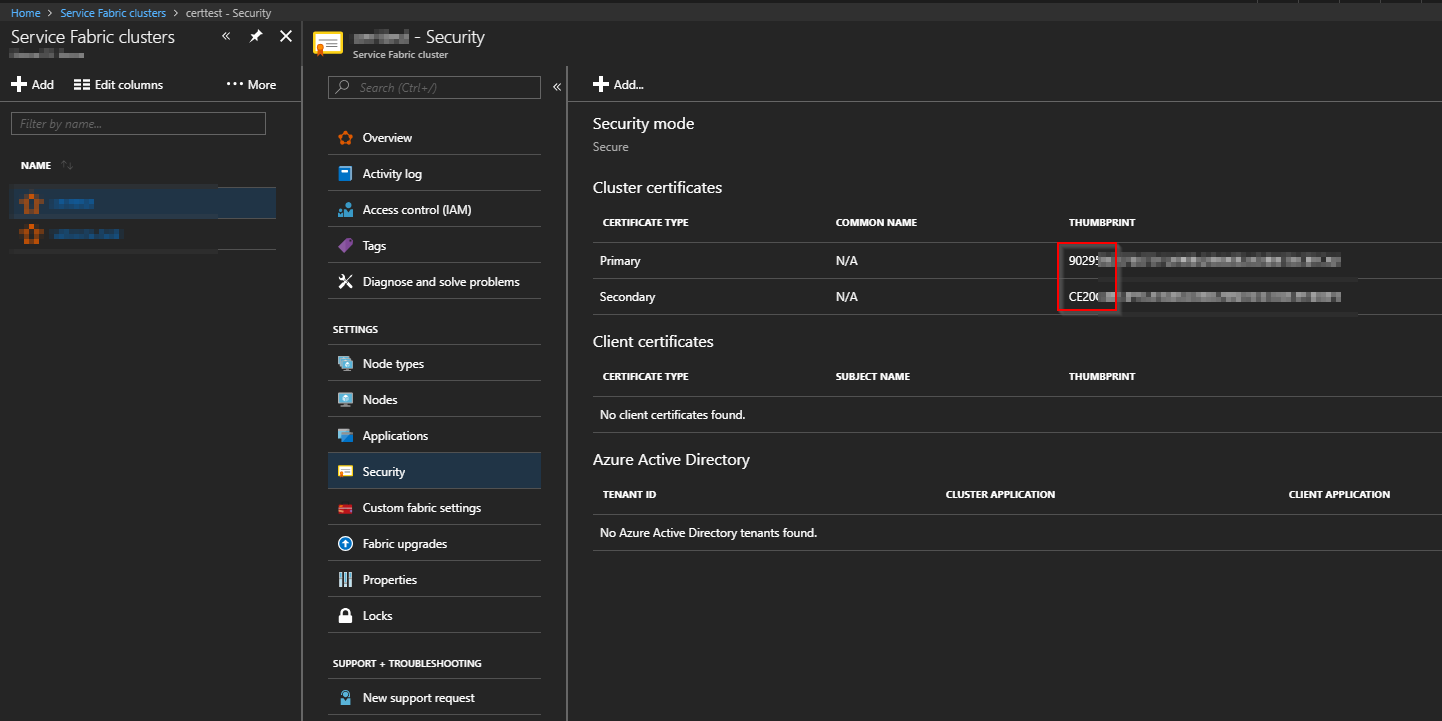The height and width of the screenshot is (721, 1442).
Task: Switch to Fabric upgrades
Action: [405, 543]
